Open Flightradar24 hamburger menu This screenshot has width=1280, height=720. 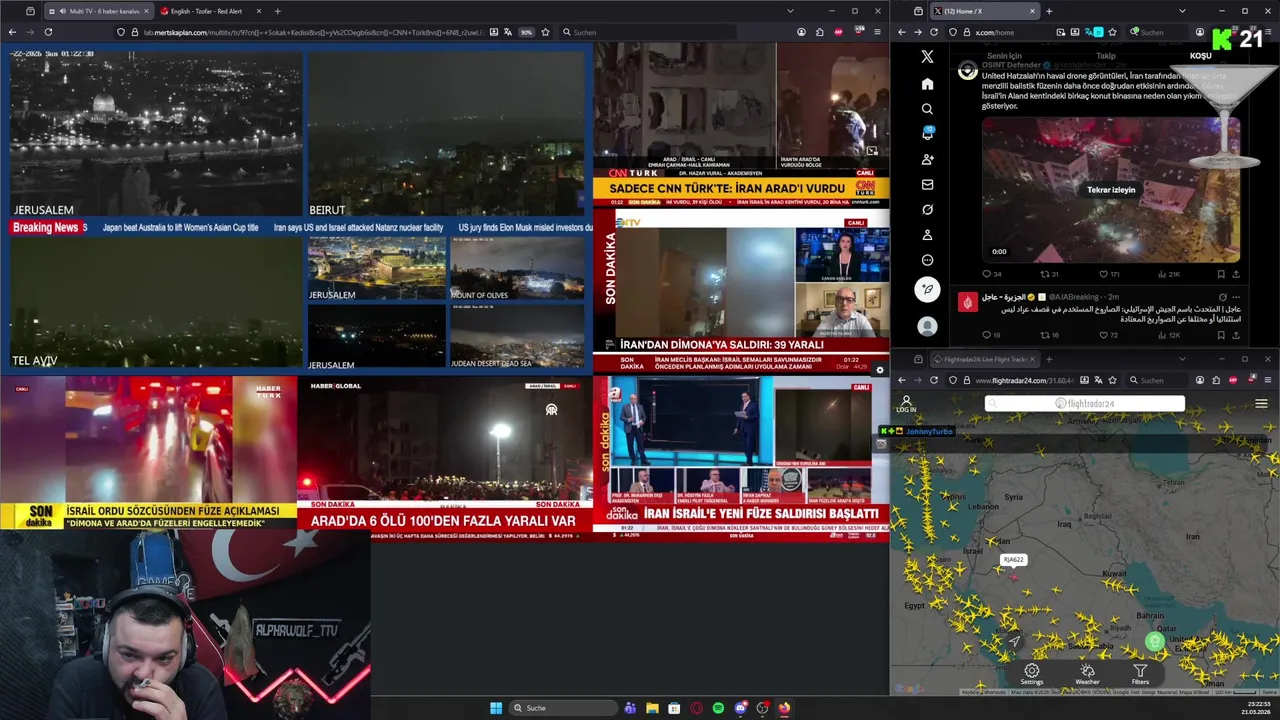(1261, 404)
